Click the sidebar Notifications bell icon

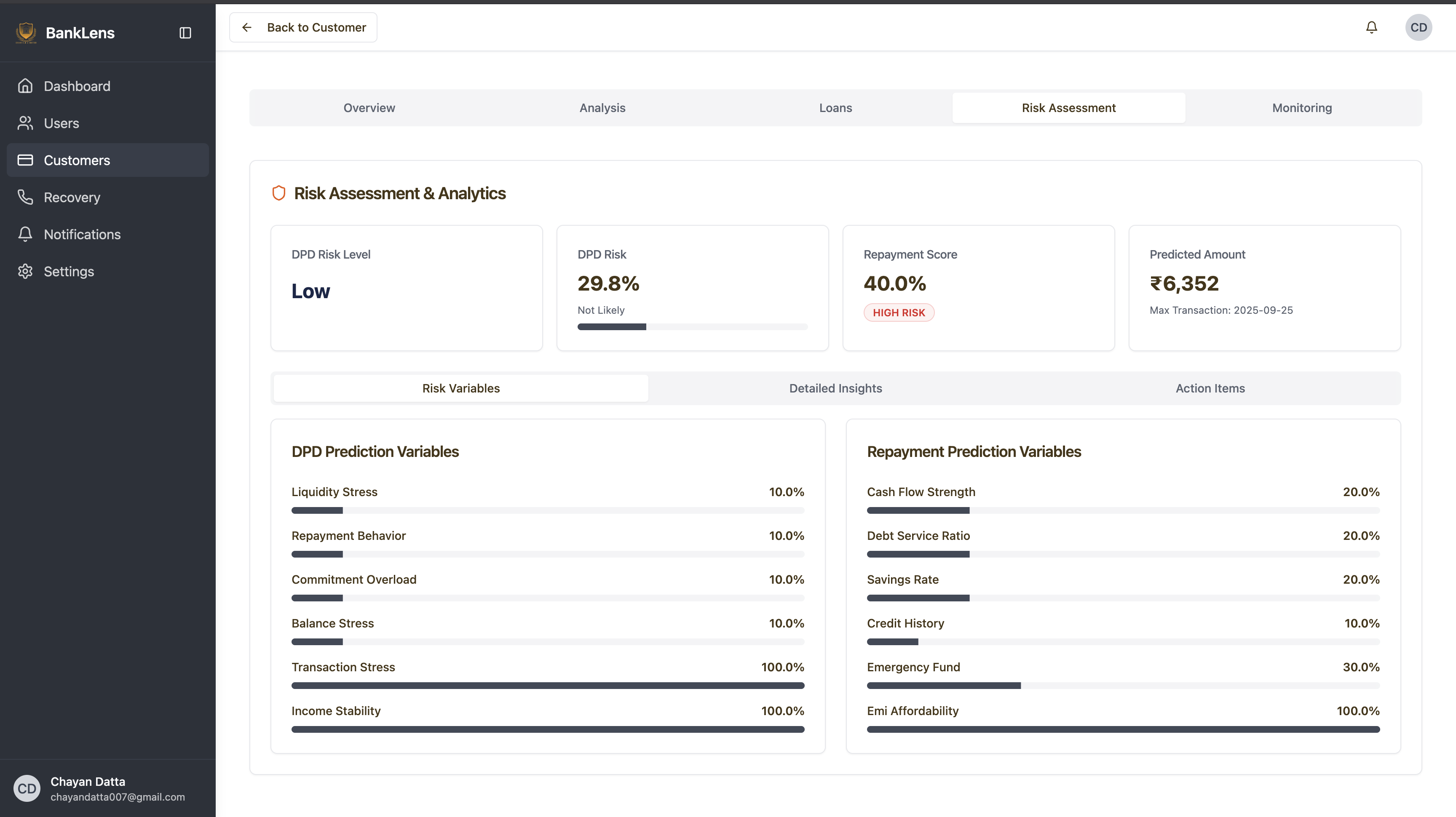click(25, 234)
